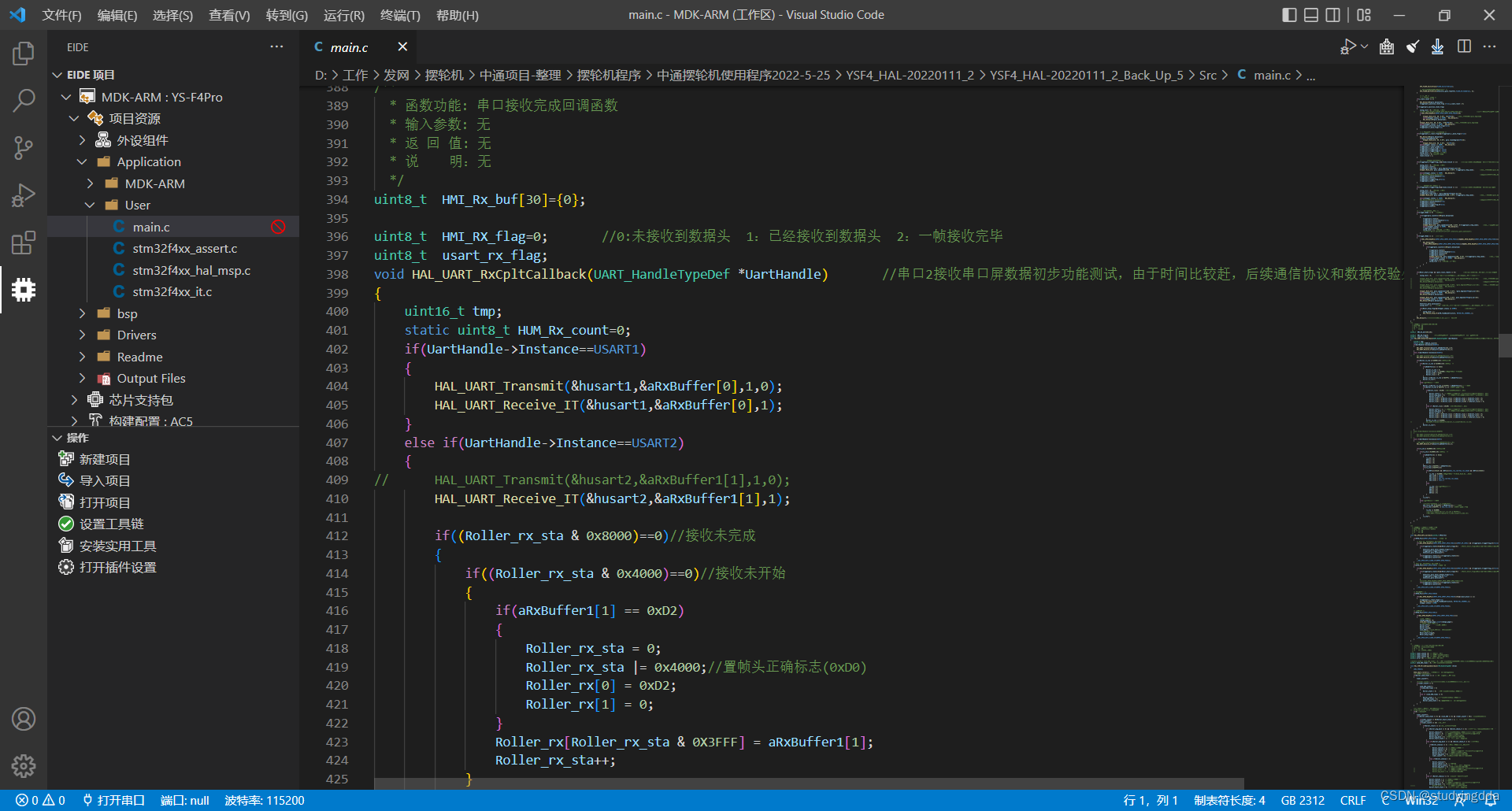This screenshot has height=811, width=1512.
Task: Expand the 外设组件 folder
Action: [82, 140]
